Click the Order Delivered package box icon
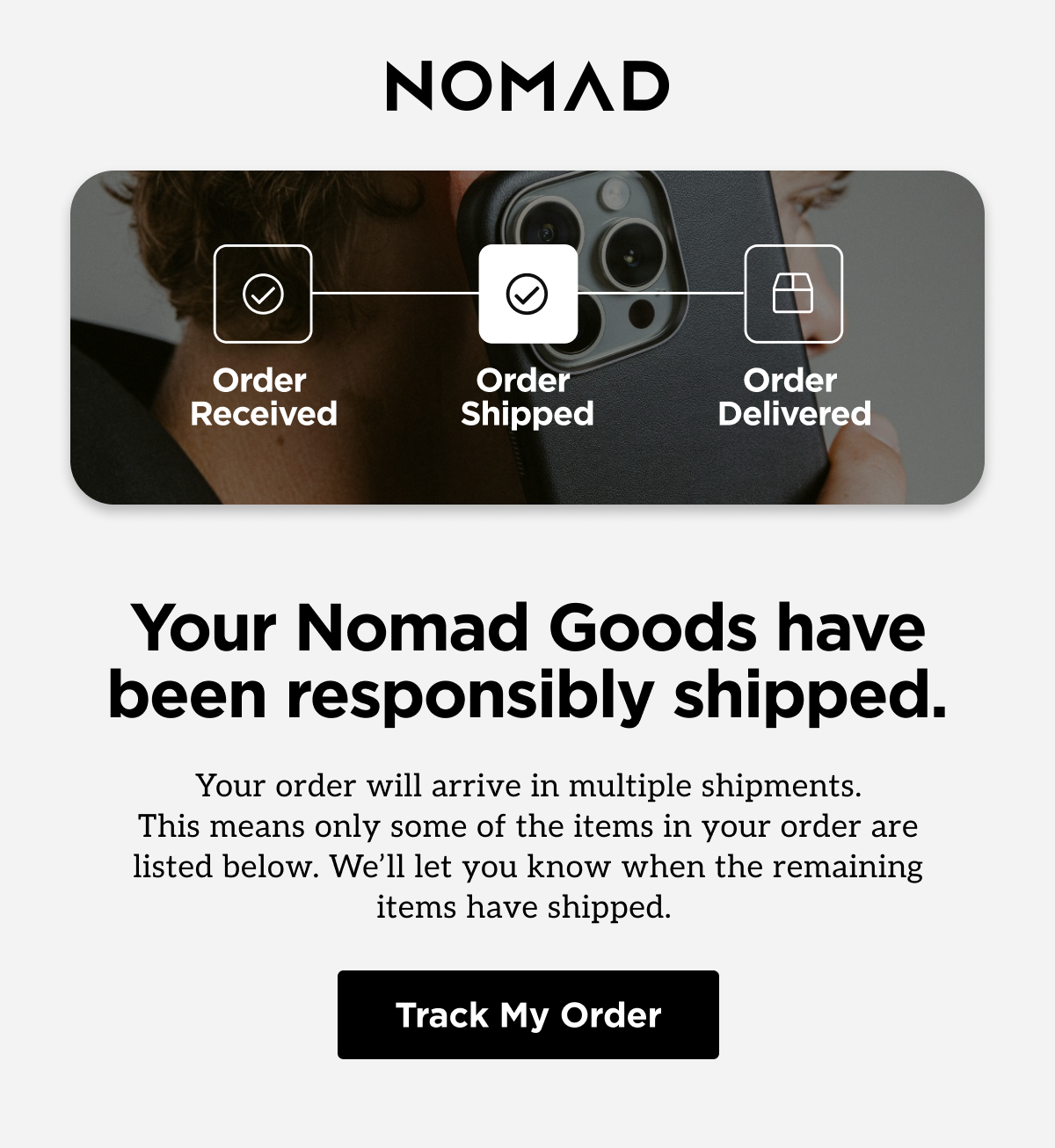The image size is (1055, 1148). click(x=793, y=294)
